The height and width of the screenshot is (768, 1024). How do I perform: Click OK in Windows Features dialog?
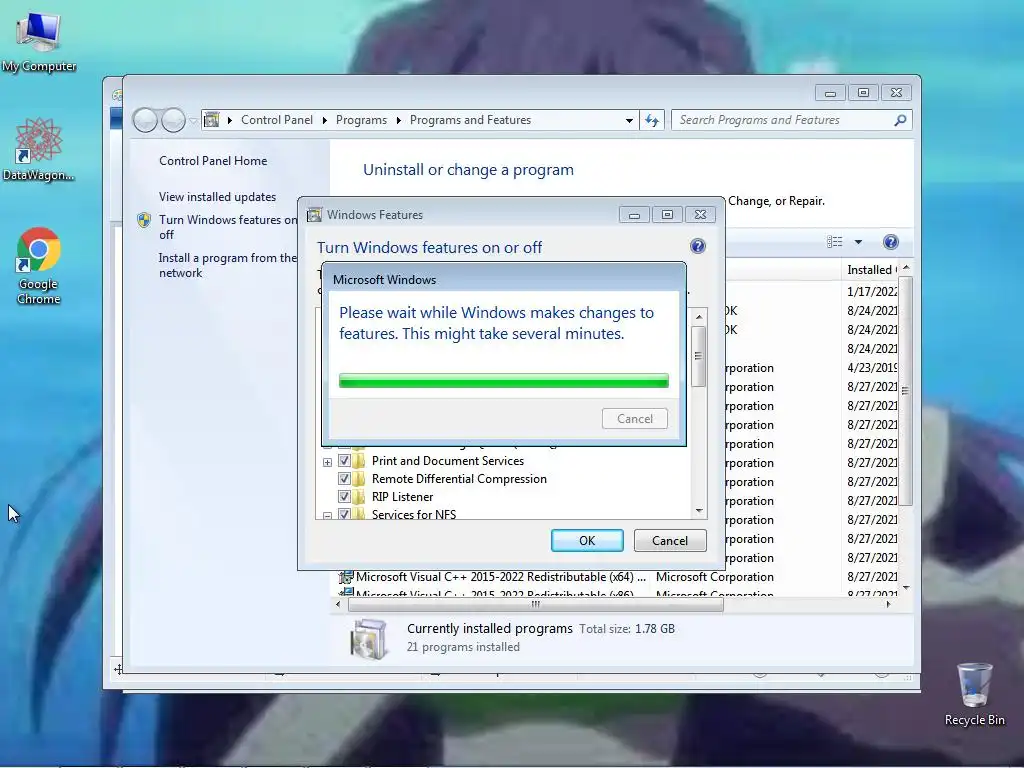(587, 541)
